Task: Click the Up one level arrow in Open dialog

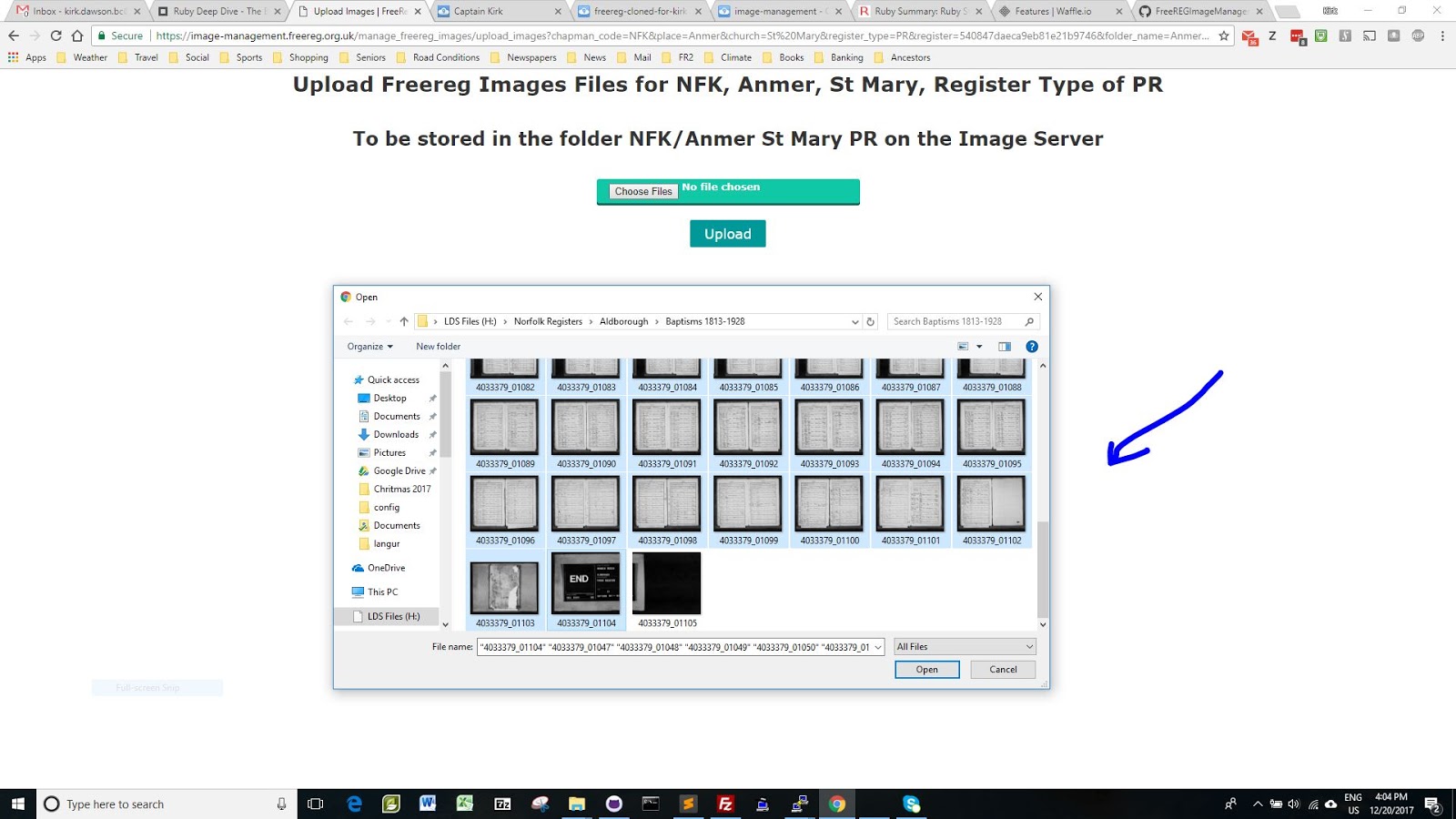Action: [x=404, y=321]
